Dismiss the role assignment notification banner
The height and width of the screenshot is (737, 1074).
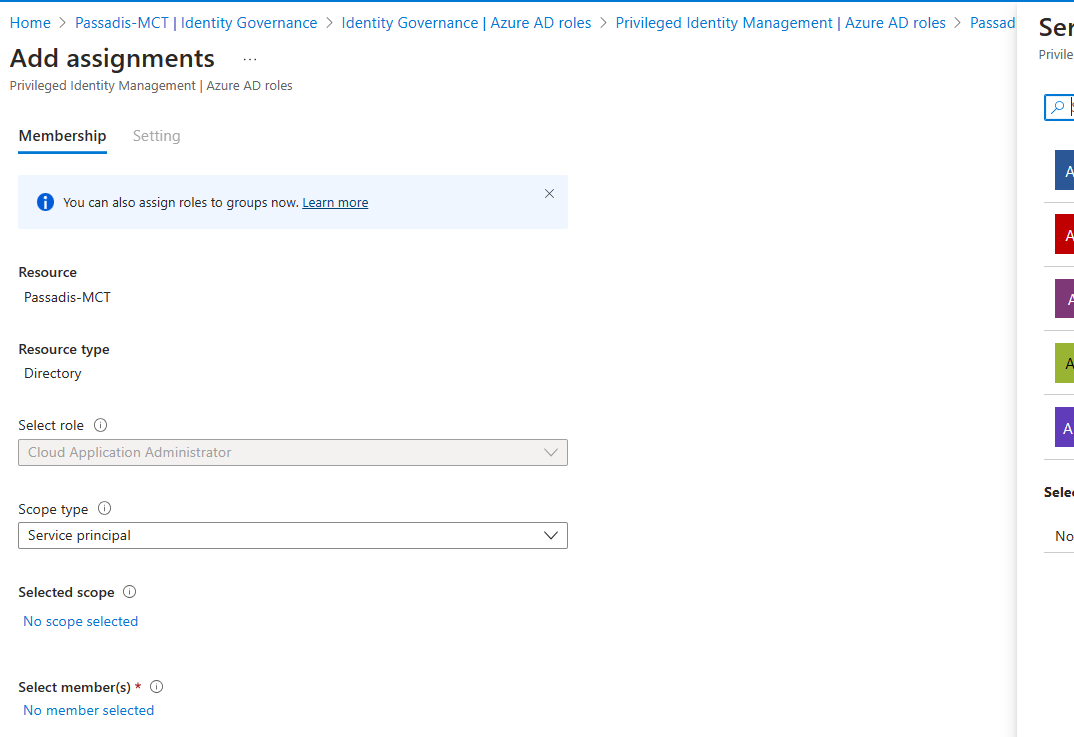pyautogui.click(x=549, y=193)
